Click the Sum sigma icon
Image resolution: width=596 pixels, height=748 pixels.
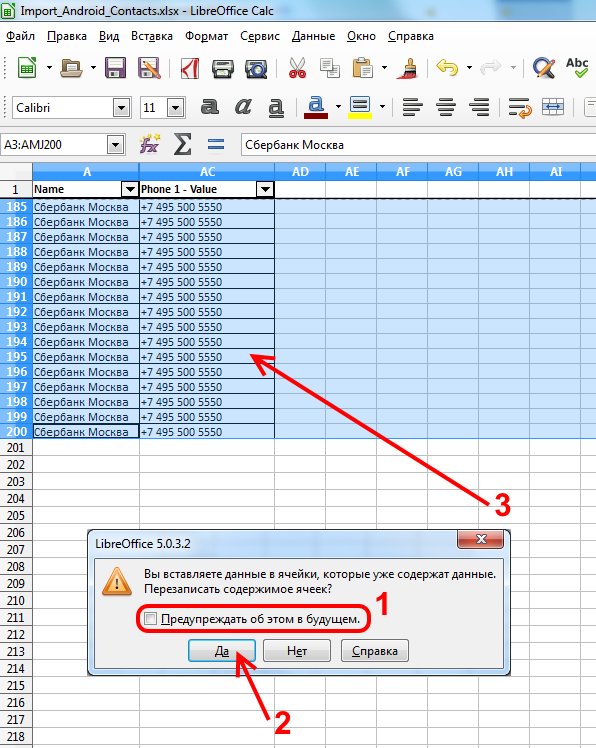pyautogui.click(x=182, y=144)
